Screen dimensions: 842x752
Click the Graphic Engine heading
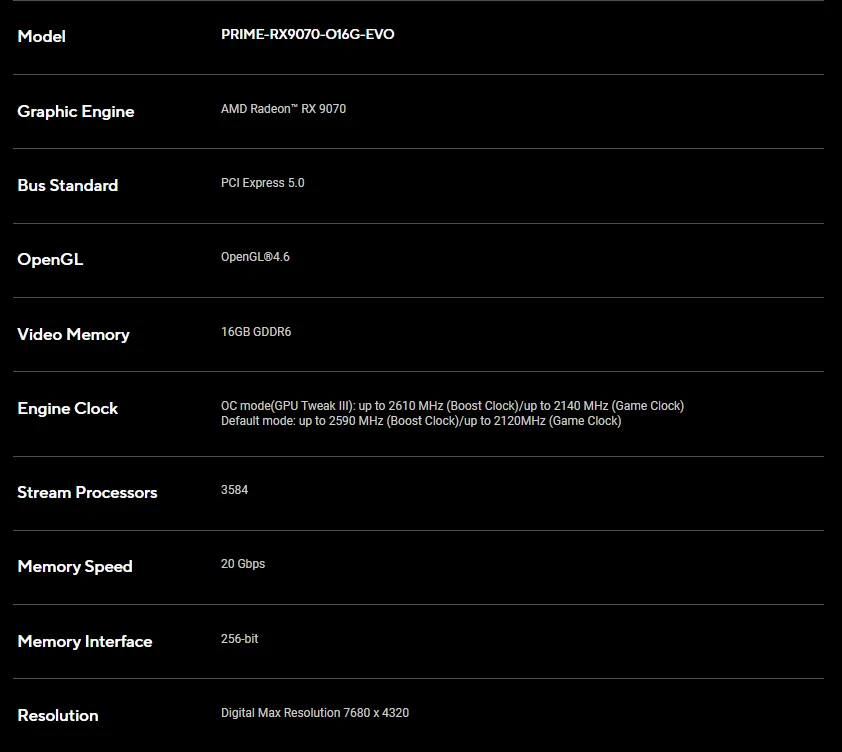pos(75,111)
